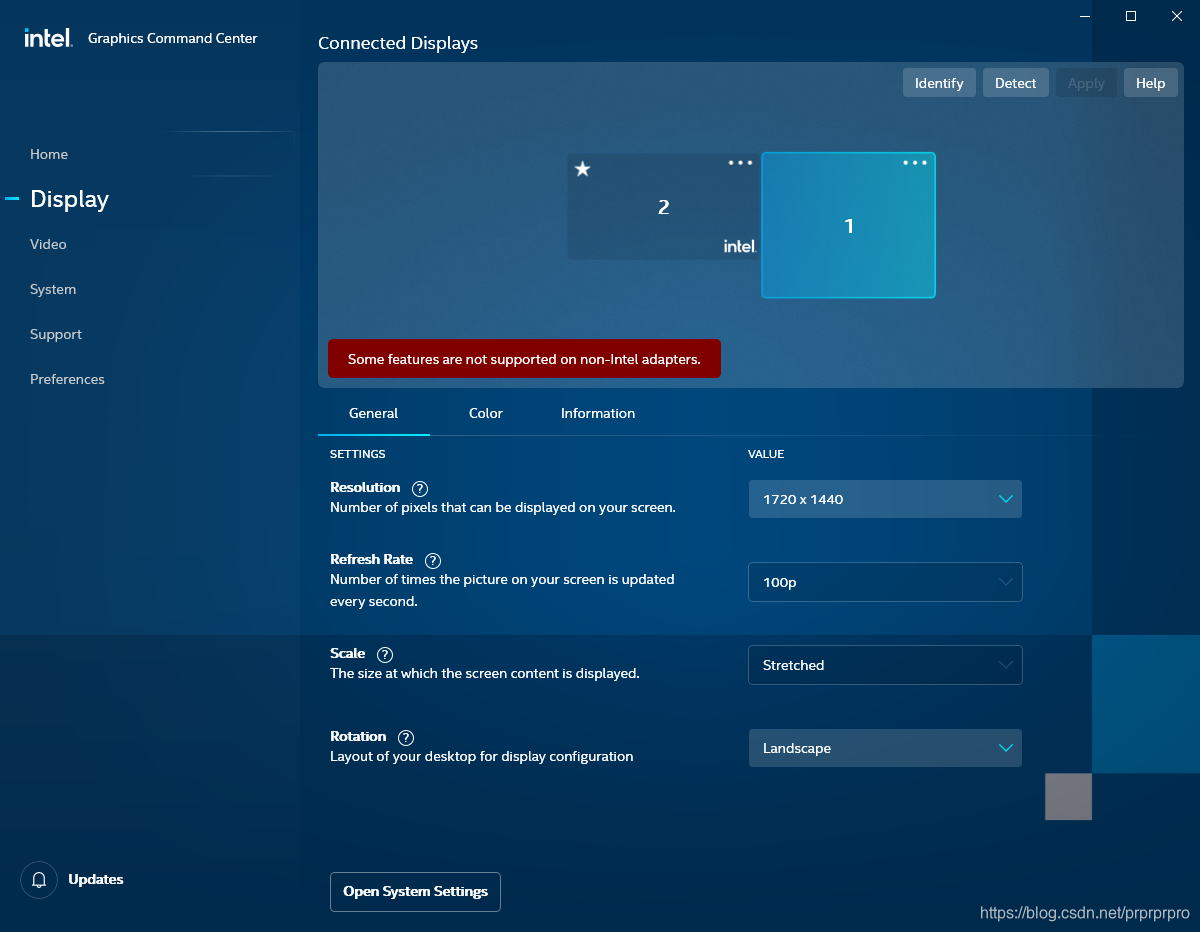This screenshot has width=1200, height=932.
Task: Click the primary display star on monitor 2
Action: 583,169
